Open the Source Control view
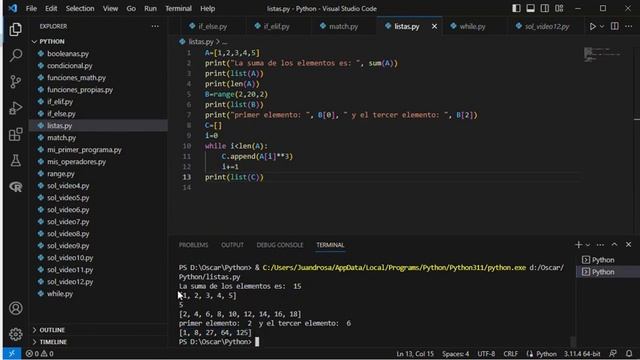This screenshot has height=360, width=640. (16, 82)
